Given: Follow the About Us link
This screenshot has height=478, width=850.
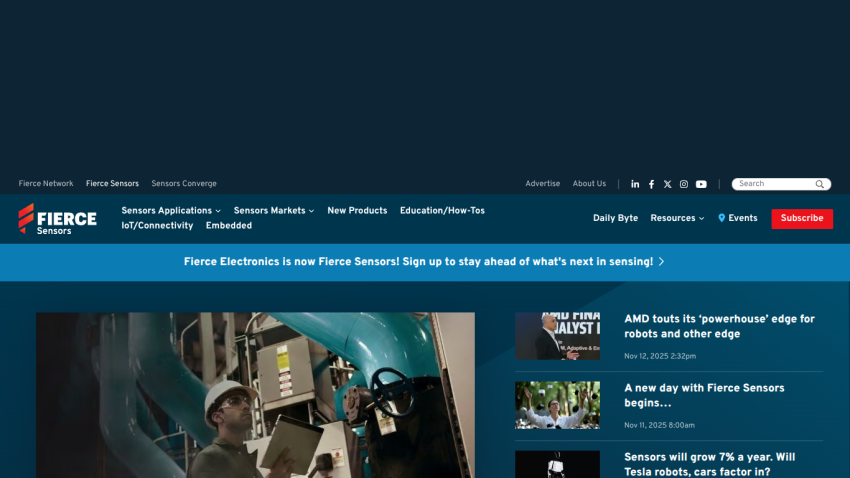Looking at the screenshot, I should [589, 184].
